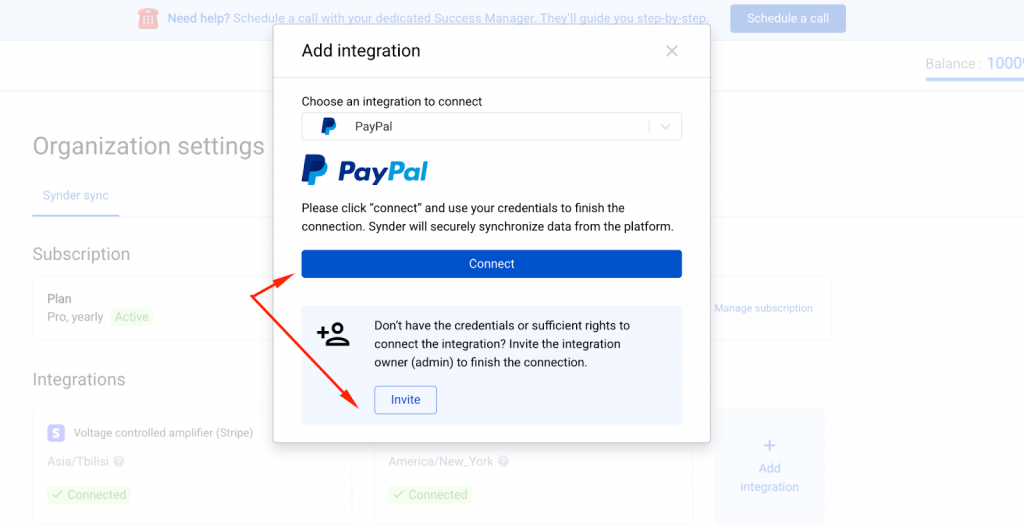Switch to the Synder sync tab
This screenshot has height=525, width=1024.
click(x=76, y=195)
